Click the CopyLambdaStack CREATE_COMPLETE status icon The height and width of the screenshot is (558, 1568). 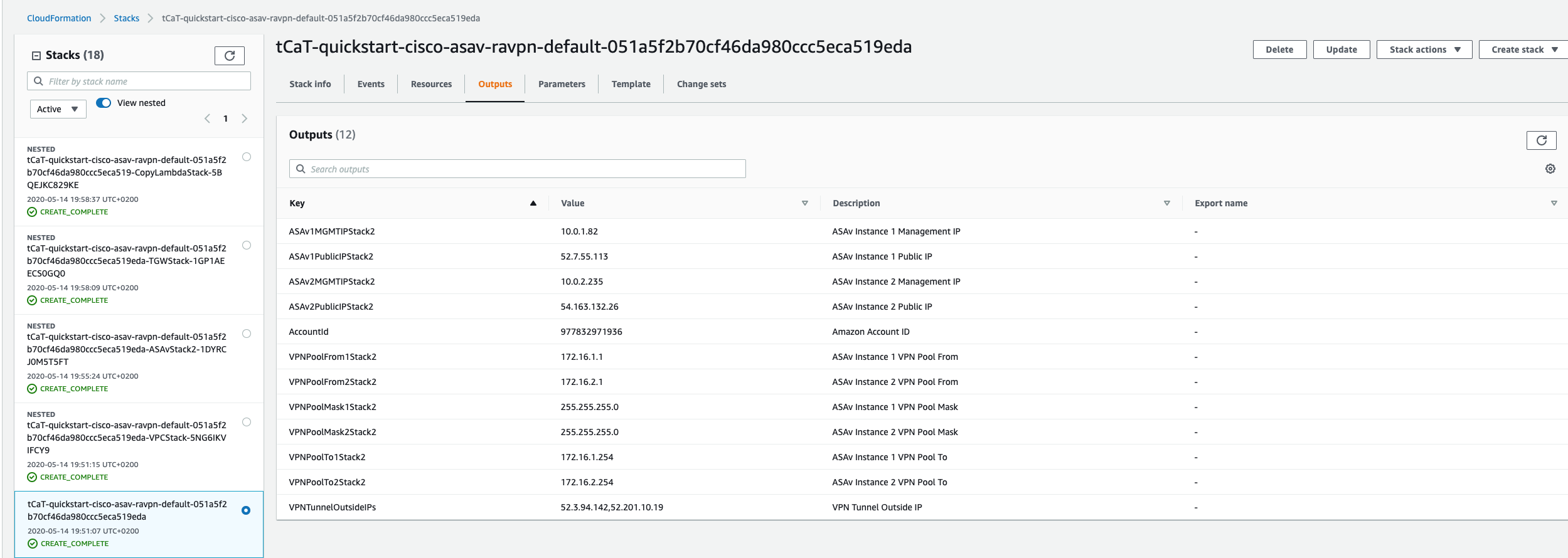[32, 212]
